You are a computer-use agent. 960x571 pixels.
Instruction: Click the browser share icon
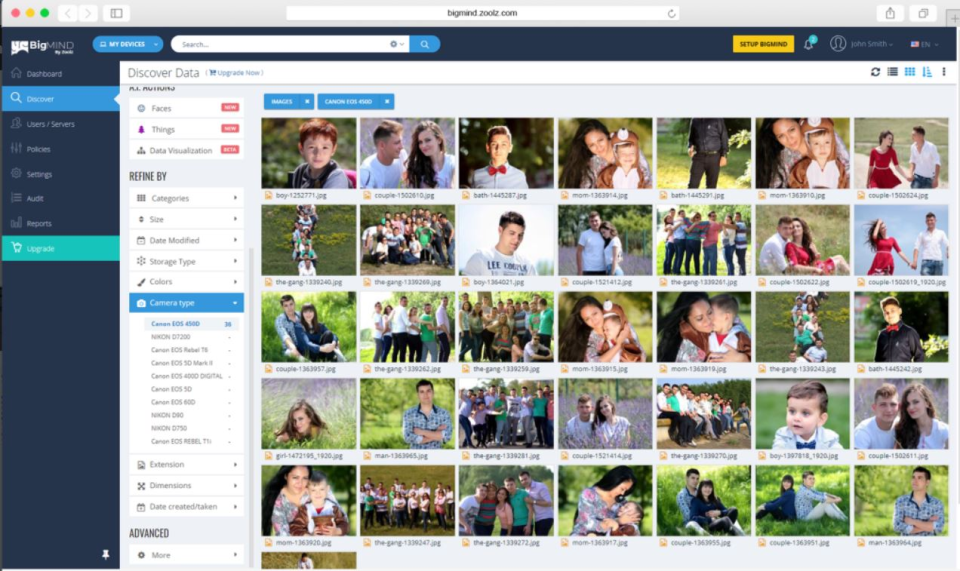tap(890, 13)
